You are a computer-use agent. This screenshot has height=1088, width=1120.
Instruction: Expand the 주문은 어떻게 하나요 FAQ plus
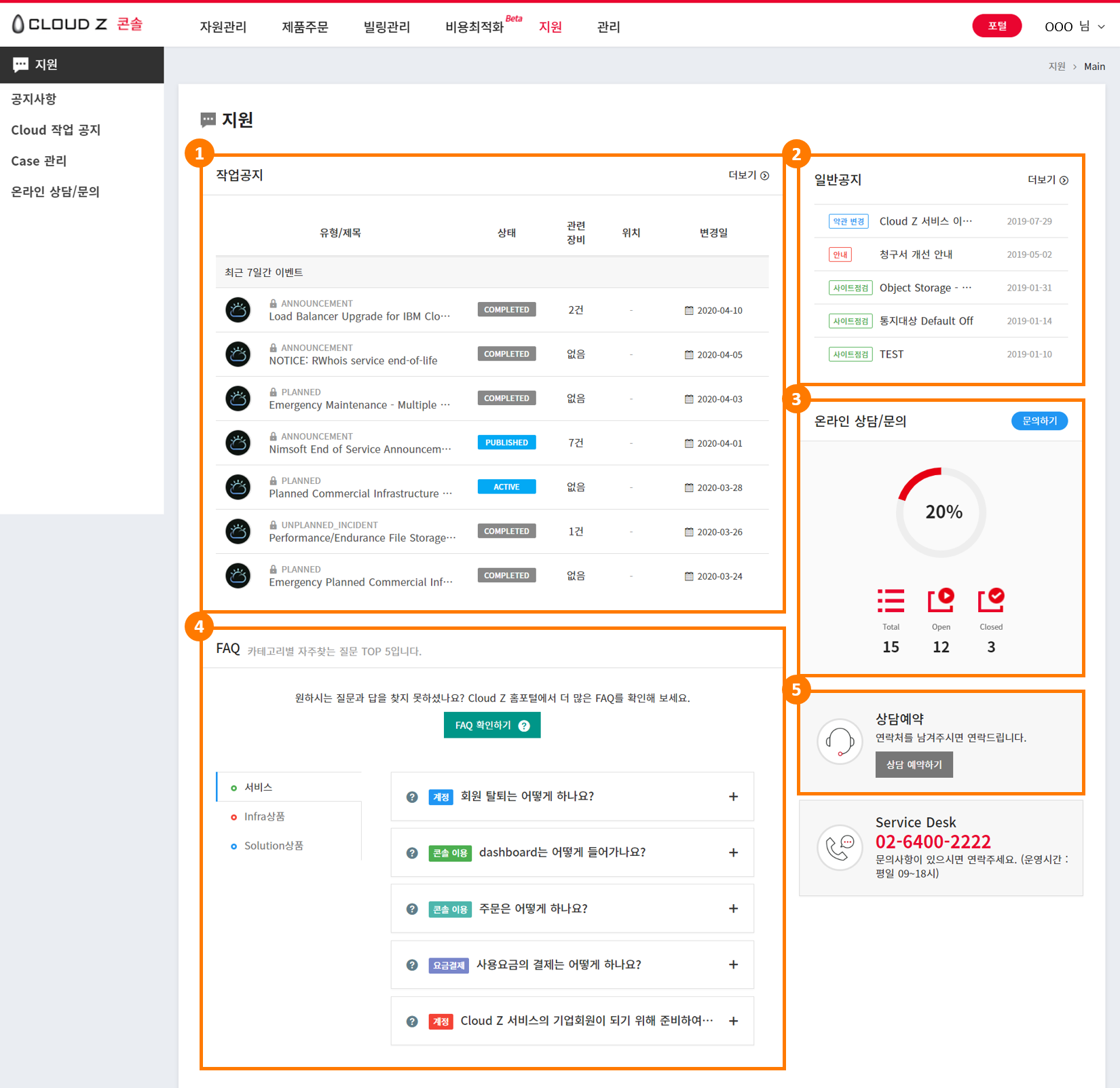[x=733, y=909]
